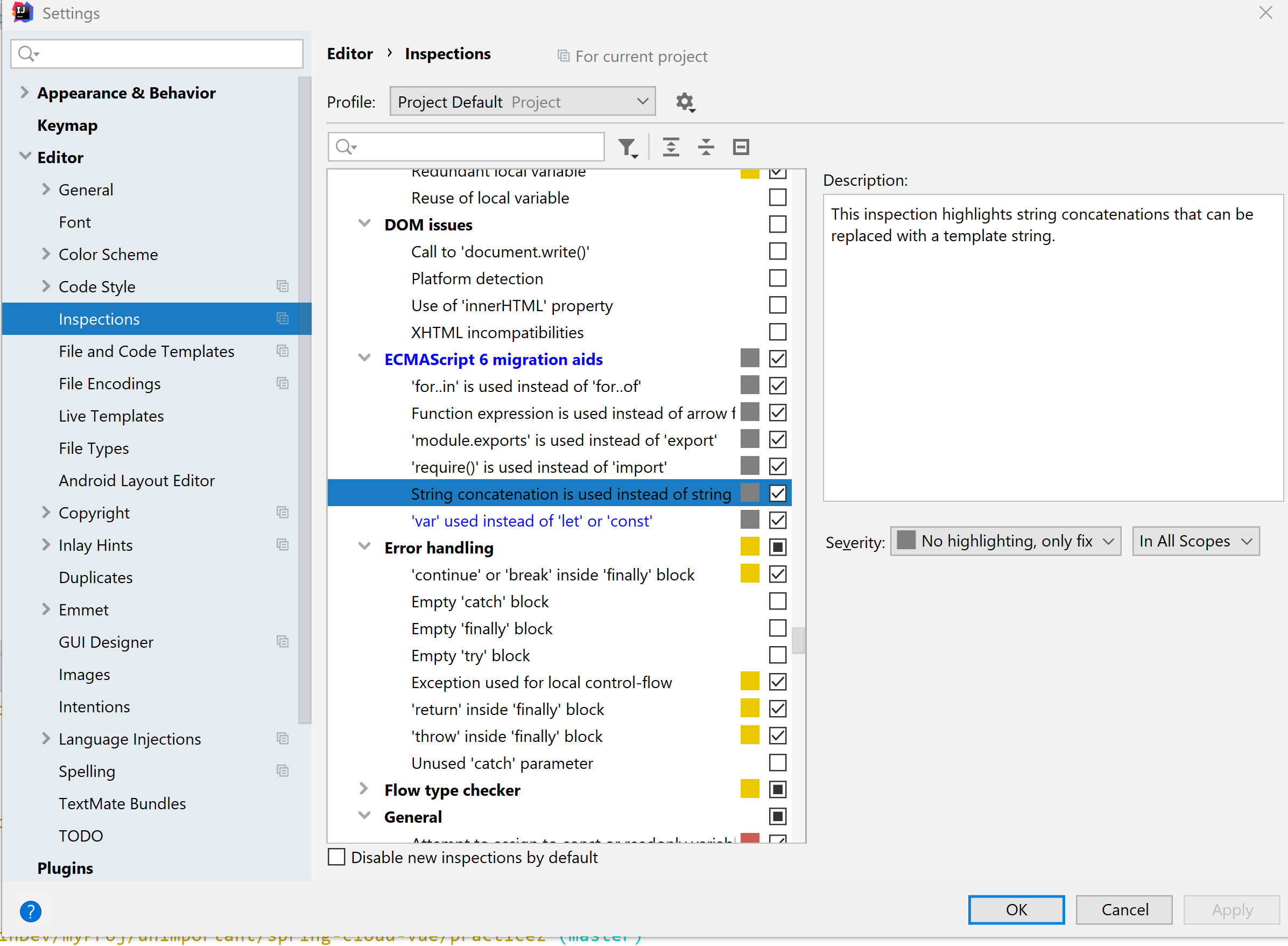Viewport: 1288px width, 946px height.
Task: Click yellow severity swatch of Error handling
Action: (749, 548)
